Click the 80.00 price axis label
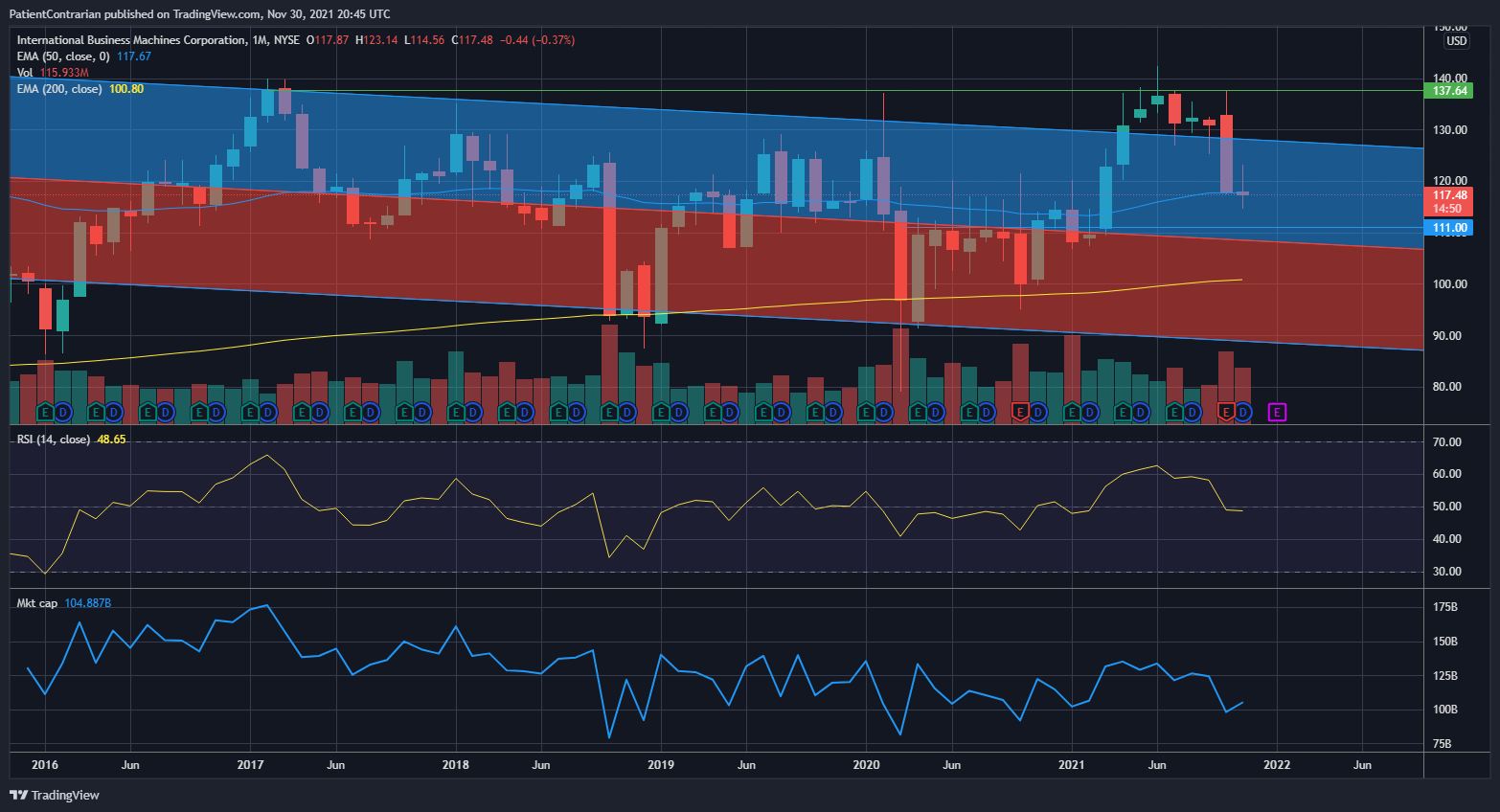 coord(1449,387)
